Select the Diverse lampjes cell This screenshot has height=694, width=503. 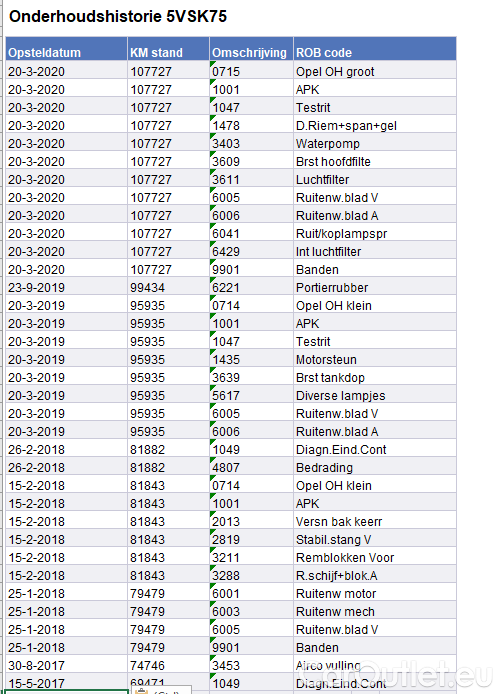pos(375,395)
